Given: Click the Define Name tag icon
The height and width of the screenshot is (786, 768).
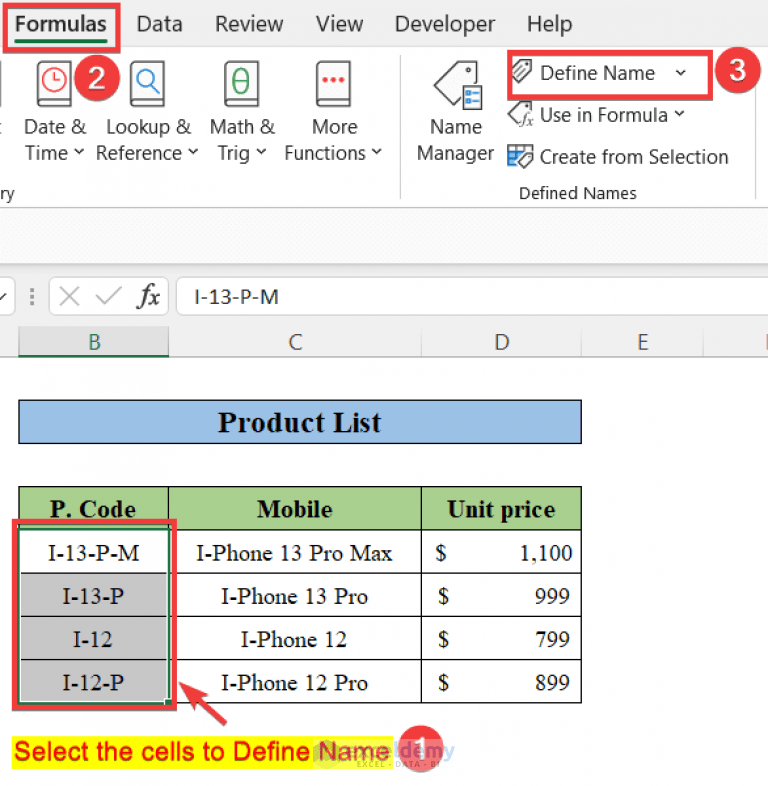Looking at the screenshot, I should click(x=521, y=72).
